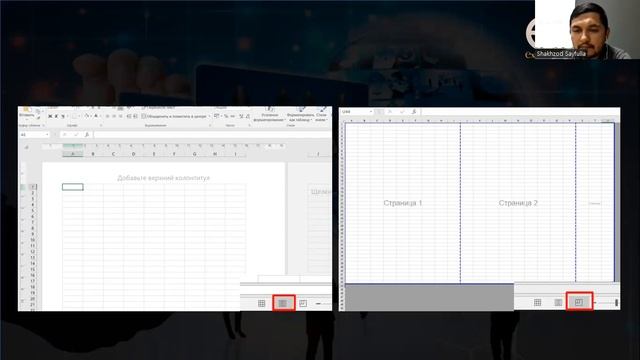
Task: Activate Page Break Preview in right window
Action: pos(579,302)
